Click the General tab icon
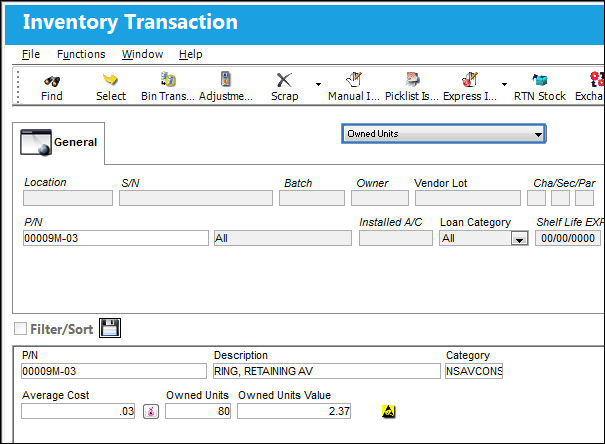This screenshot has width=605, height=444. tap(36, 142)
